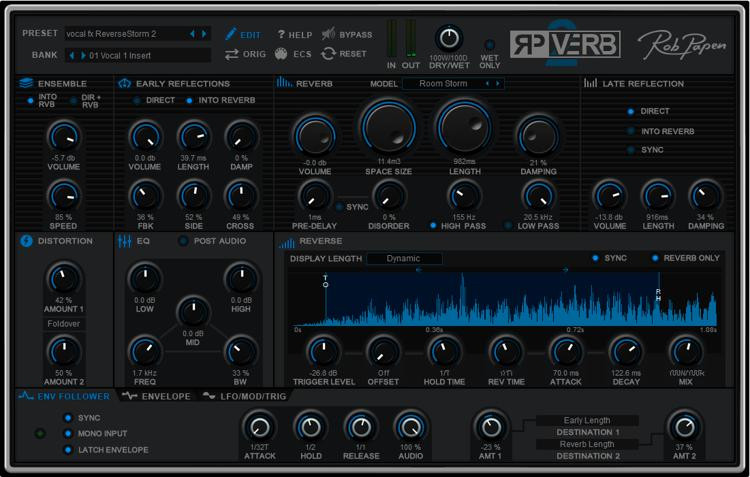The height and width of the screenshot is (477, 750).
Task: Switch to the LFO/MOD/TRIG tab
Action: pyautogui.click(x=244, y=396)
